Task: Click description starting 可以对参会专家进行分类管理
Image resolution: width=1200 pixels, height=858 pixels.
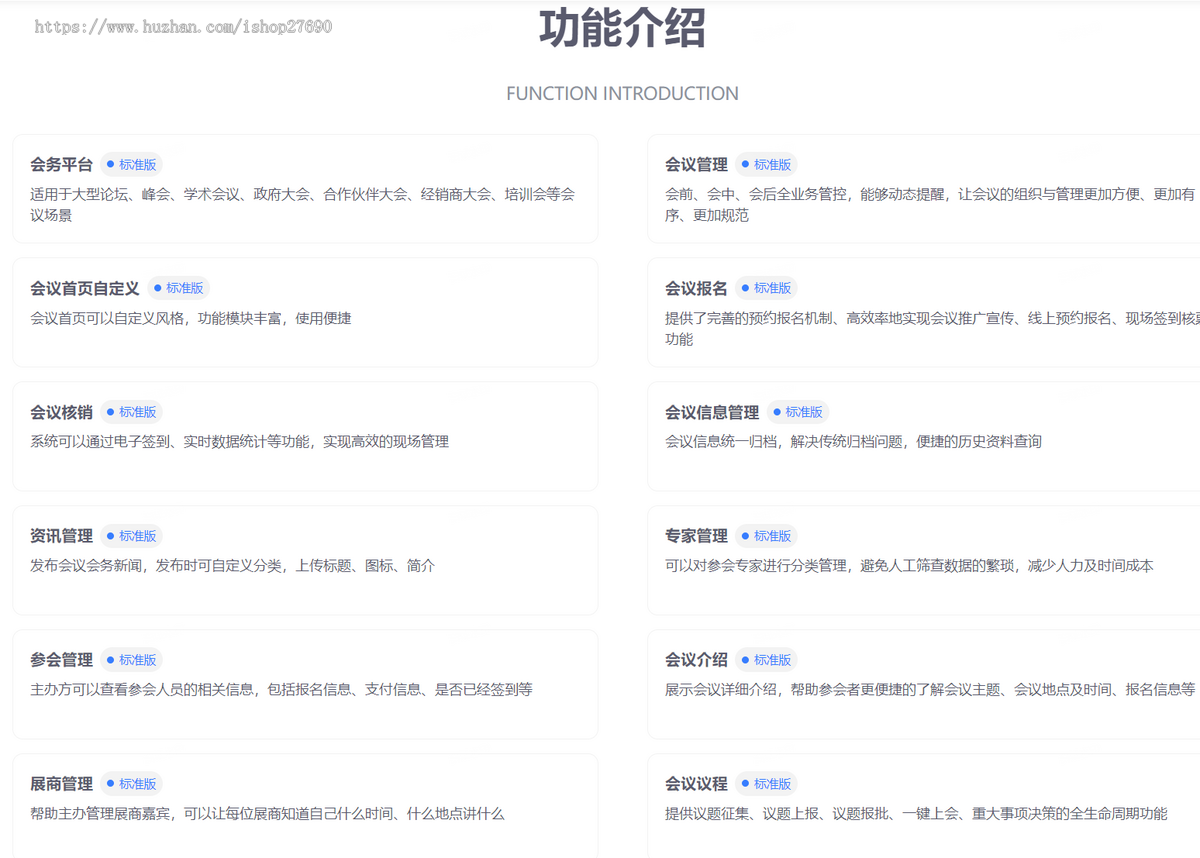Action: click(x=909, y=565)
